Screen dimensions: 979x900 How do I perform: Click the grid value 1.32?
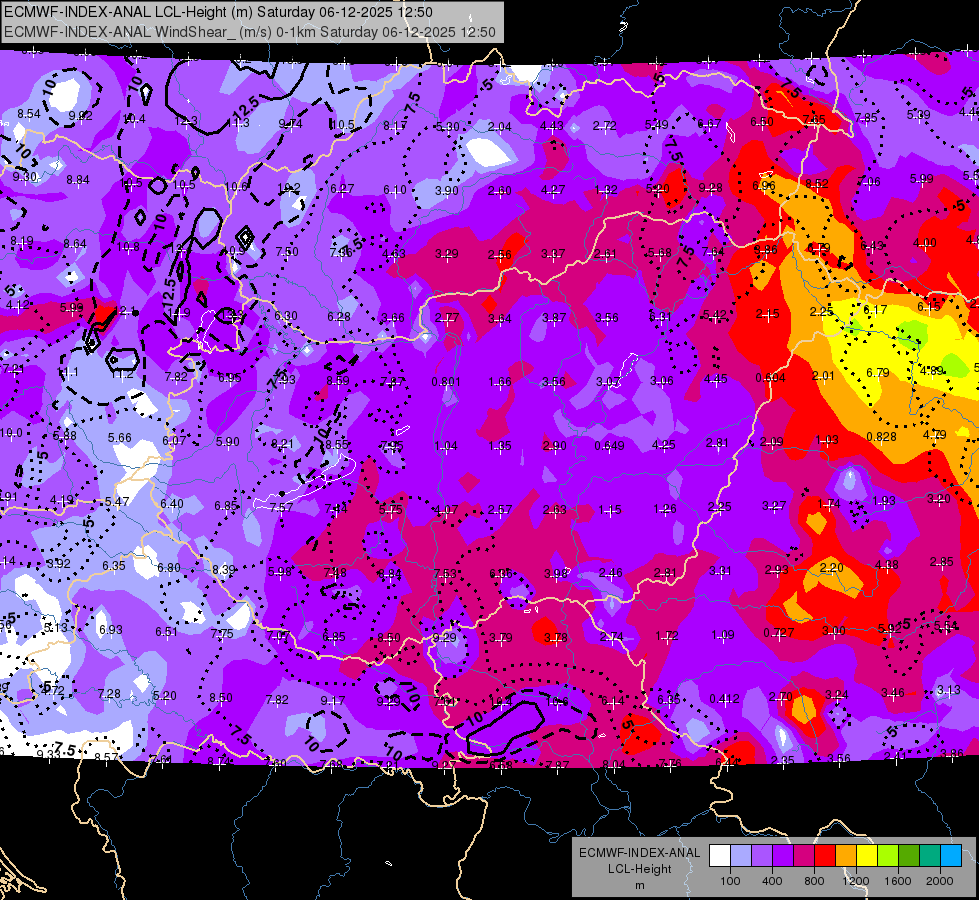606,190
